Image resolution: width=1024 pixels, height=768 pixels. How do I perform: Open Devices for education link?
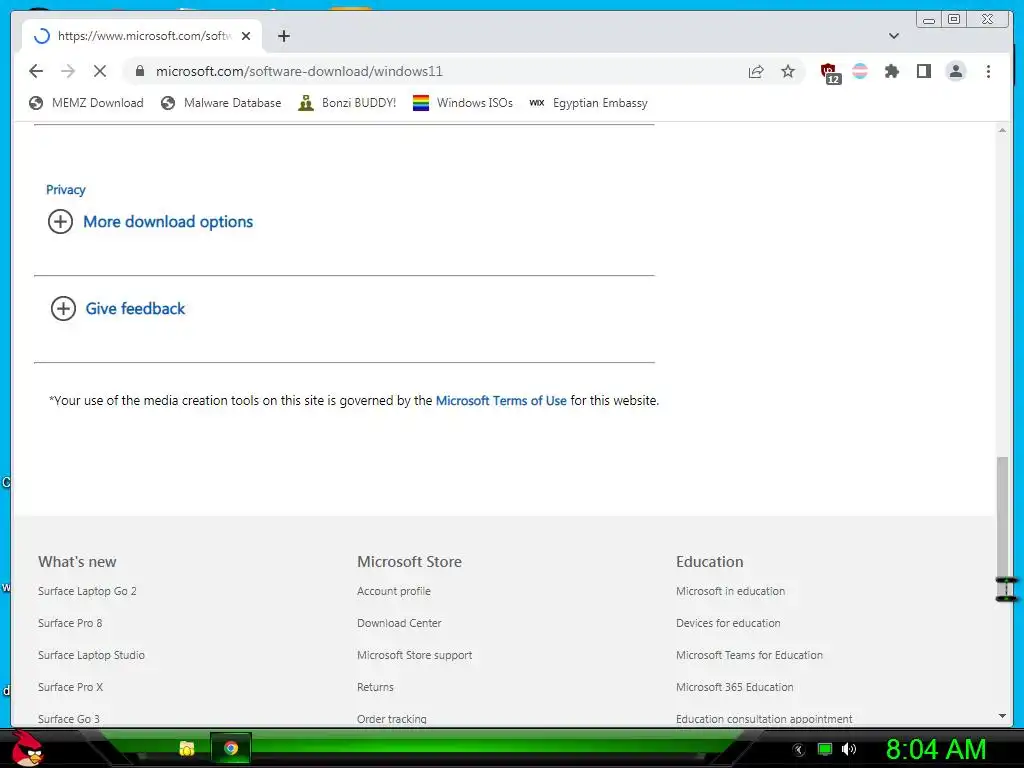click(x=728, y=623)
